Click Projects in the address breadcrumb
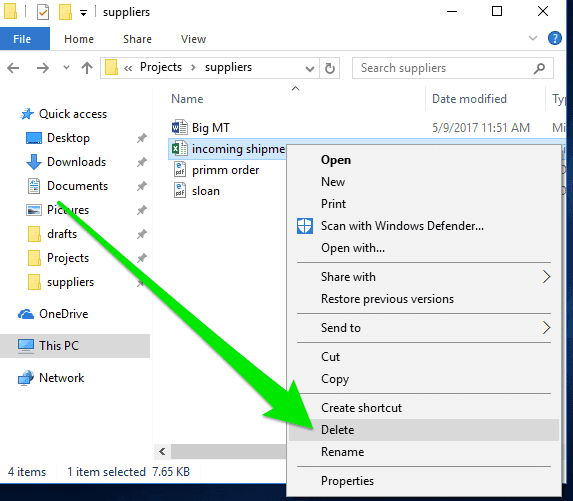573x501 pixels. [x=161, y=67]
